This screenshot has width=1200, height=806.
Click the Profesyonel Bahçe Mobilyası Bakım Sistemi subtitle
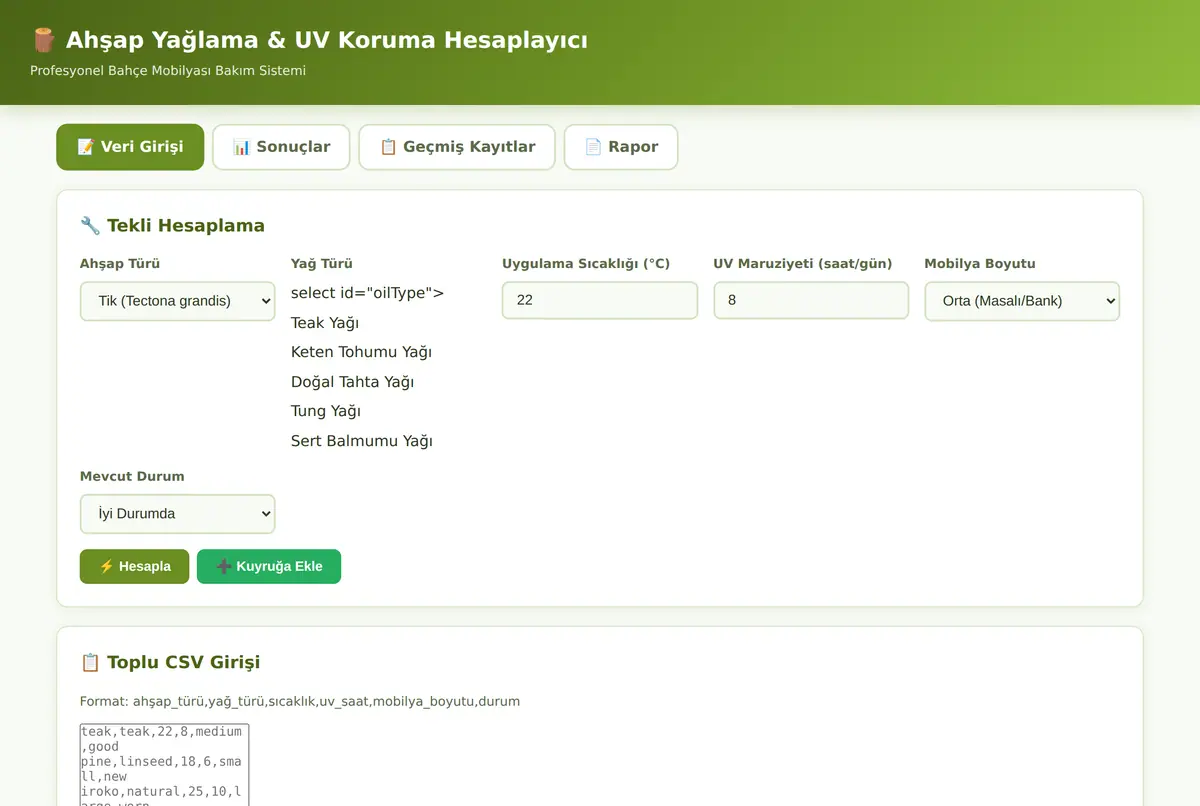(168, 71)
